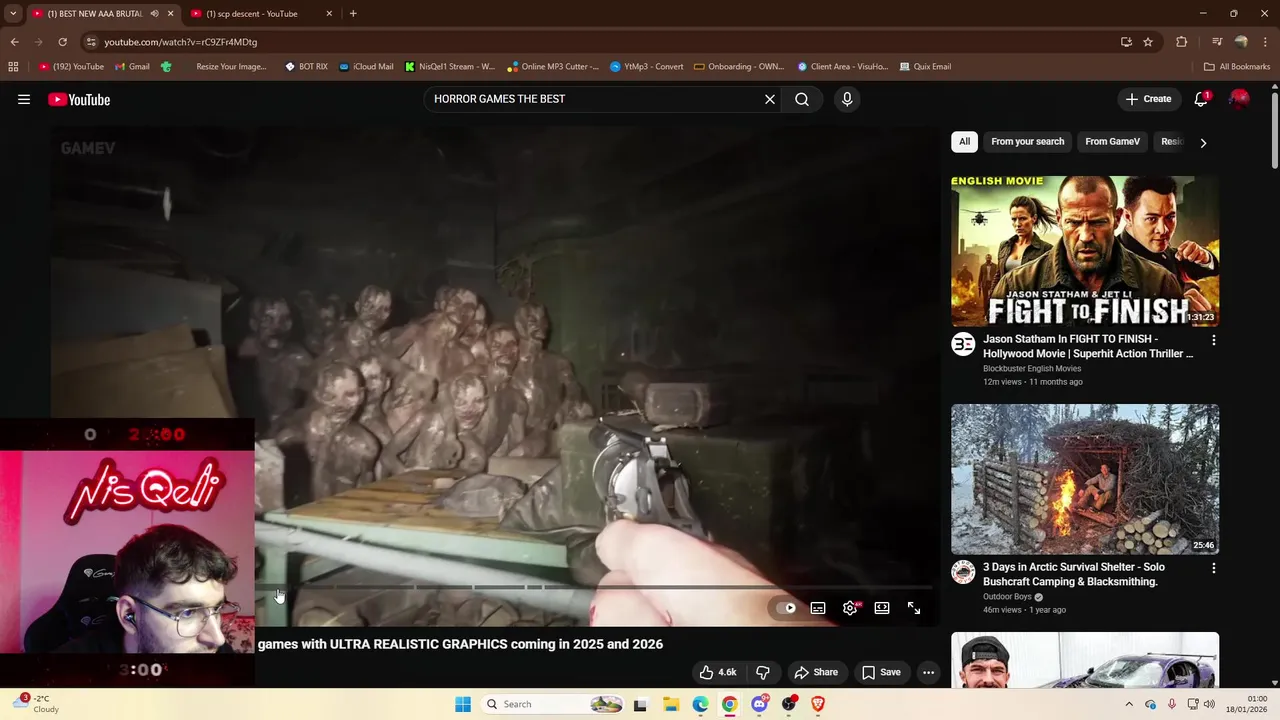Open the BOT RIX bookmark
Viewport: 1280px width, 720px height.
306,67
